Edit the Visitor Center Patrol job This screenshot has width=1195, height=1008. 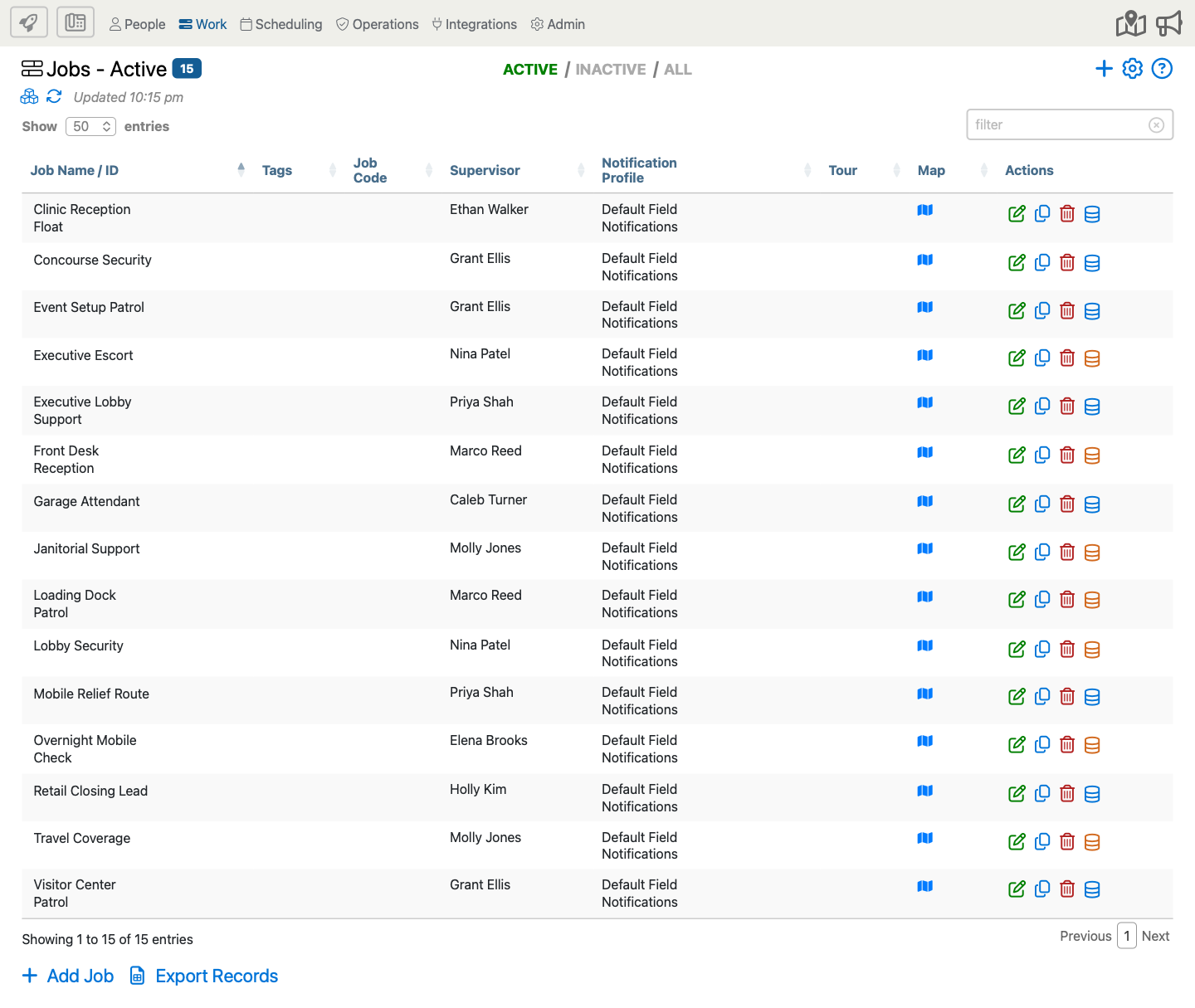1017,889
